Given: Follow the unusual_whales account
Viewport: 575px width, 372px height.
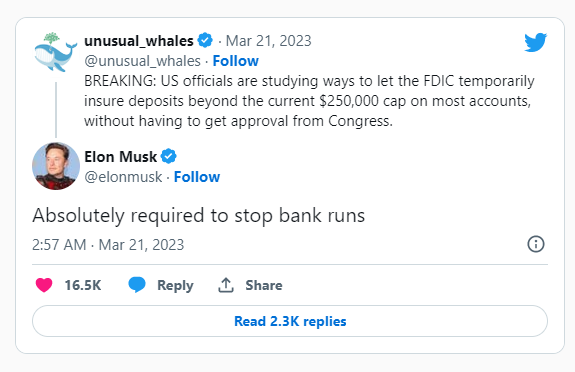Looking at the screenshot, I should [235, 61].
